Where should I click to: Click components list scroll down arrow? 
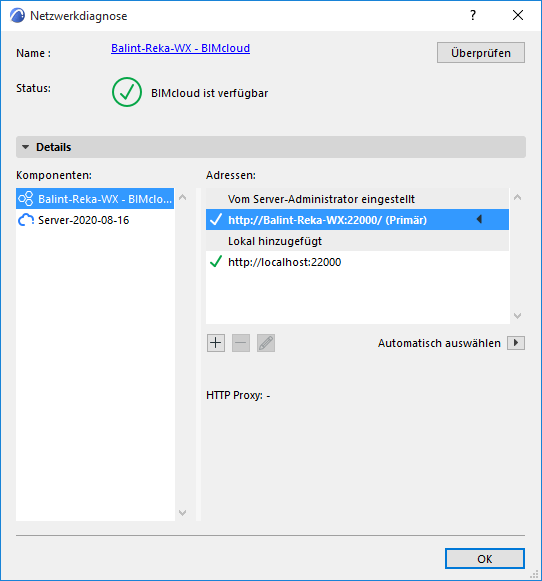click(x=182, y=513)
